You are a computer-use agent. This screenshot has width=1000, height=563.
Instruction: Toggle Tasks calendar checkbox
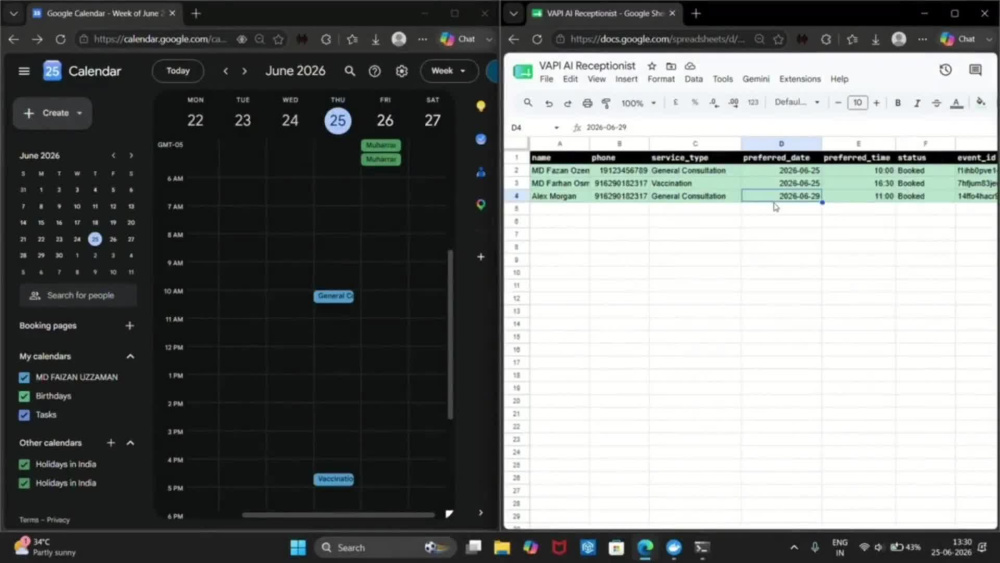[x=24, y=415]
